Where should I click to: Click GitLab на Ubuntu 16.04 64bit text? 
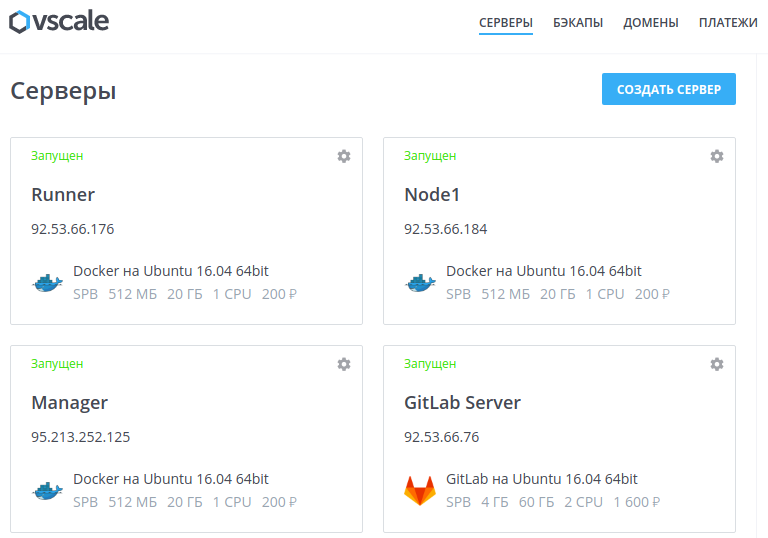(541, 479)
